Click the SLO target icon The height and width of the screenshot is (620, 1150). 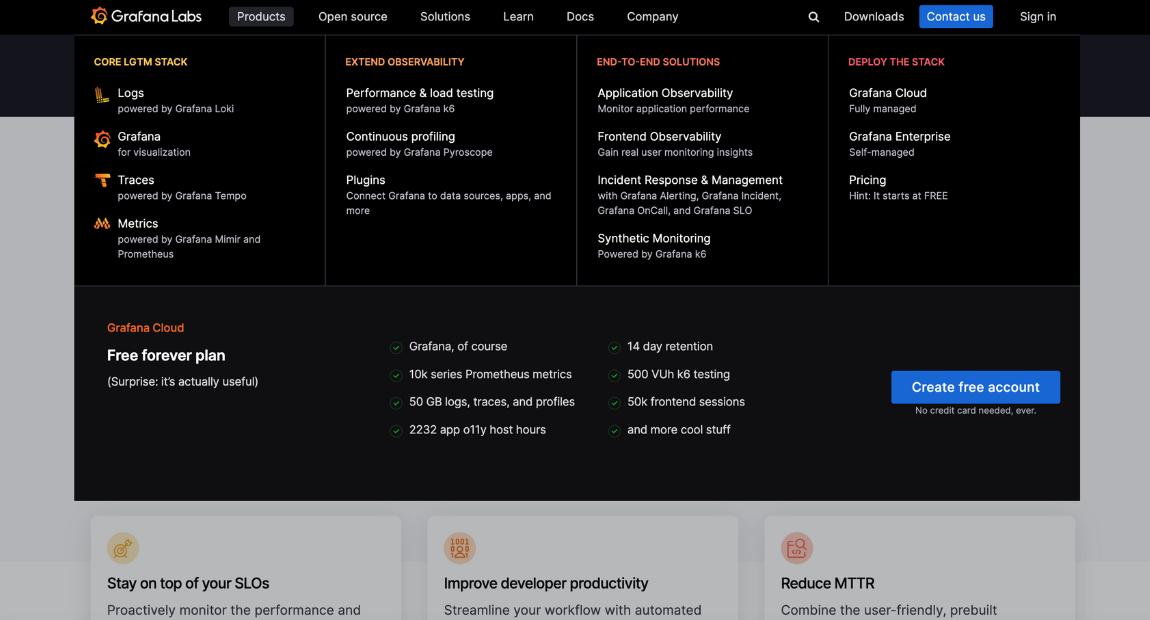(x=123, y=548)
